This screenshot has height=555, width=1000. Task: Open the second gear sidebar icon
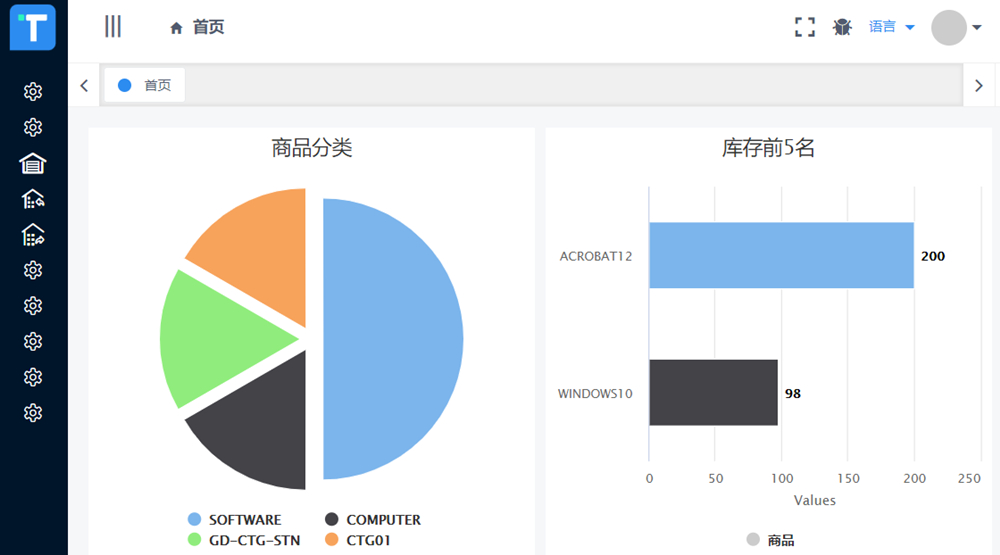(33, 128)
